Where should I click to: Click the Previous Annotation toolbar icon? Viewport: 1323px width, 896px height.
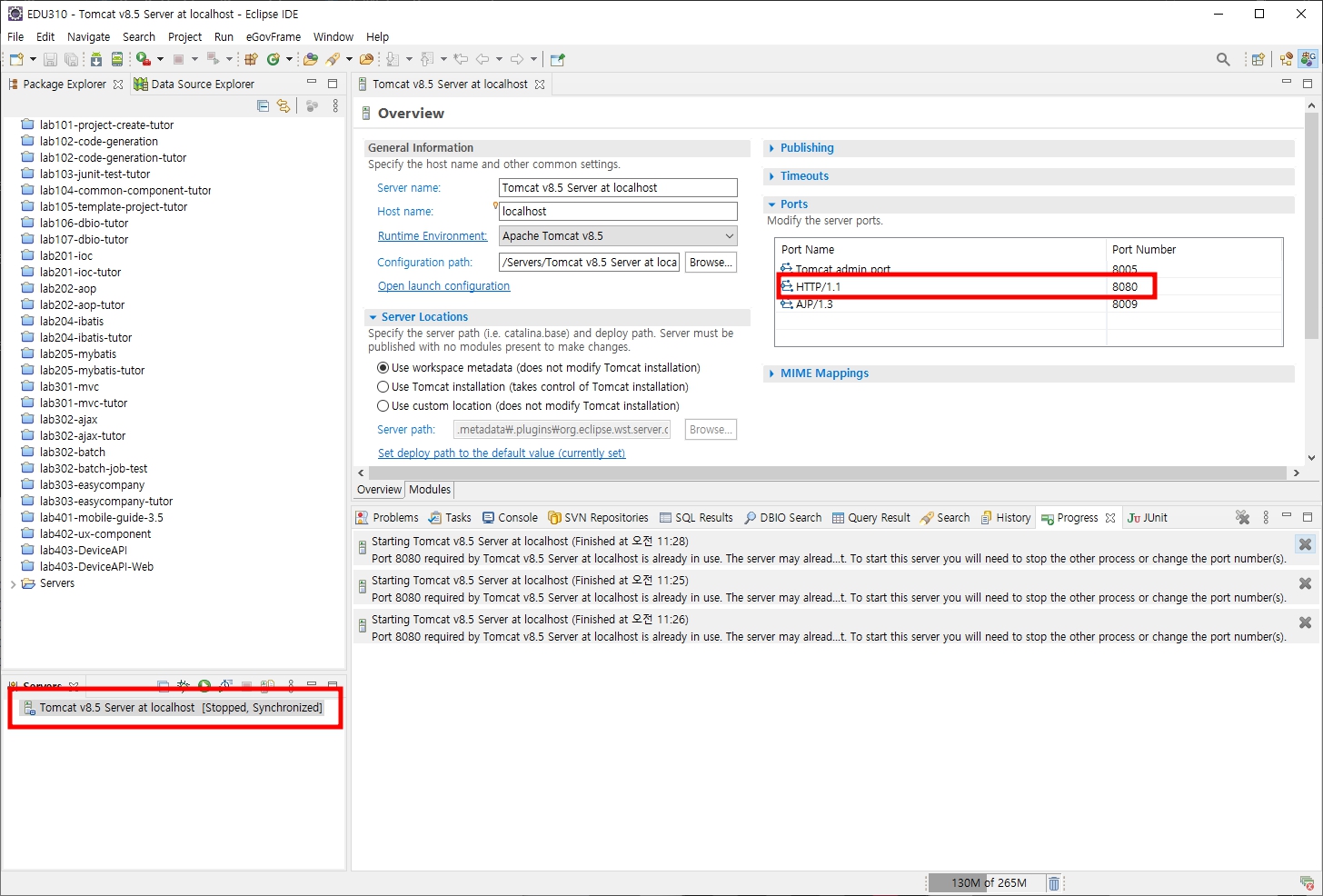(427, 59)
